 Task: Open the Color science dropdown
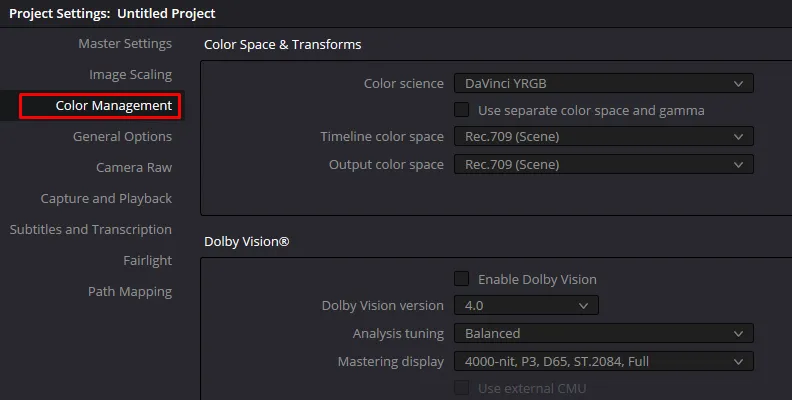603,84
